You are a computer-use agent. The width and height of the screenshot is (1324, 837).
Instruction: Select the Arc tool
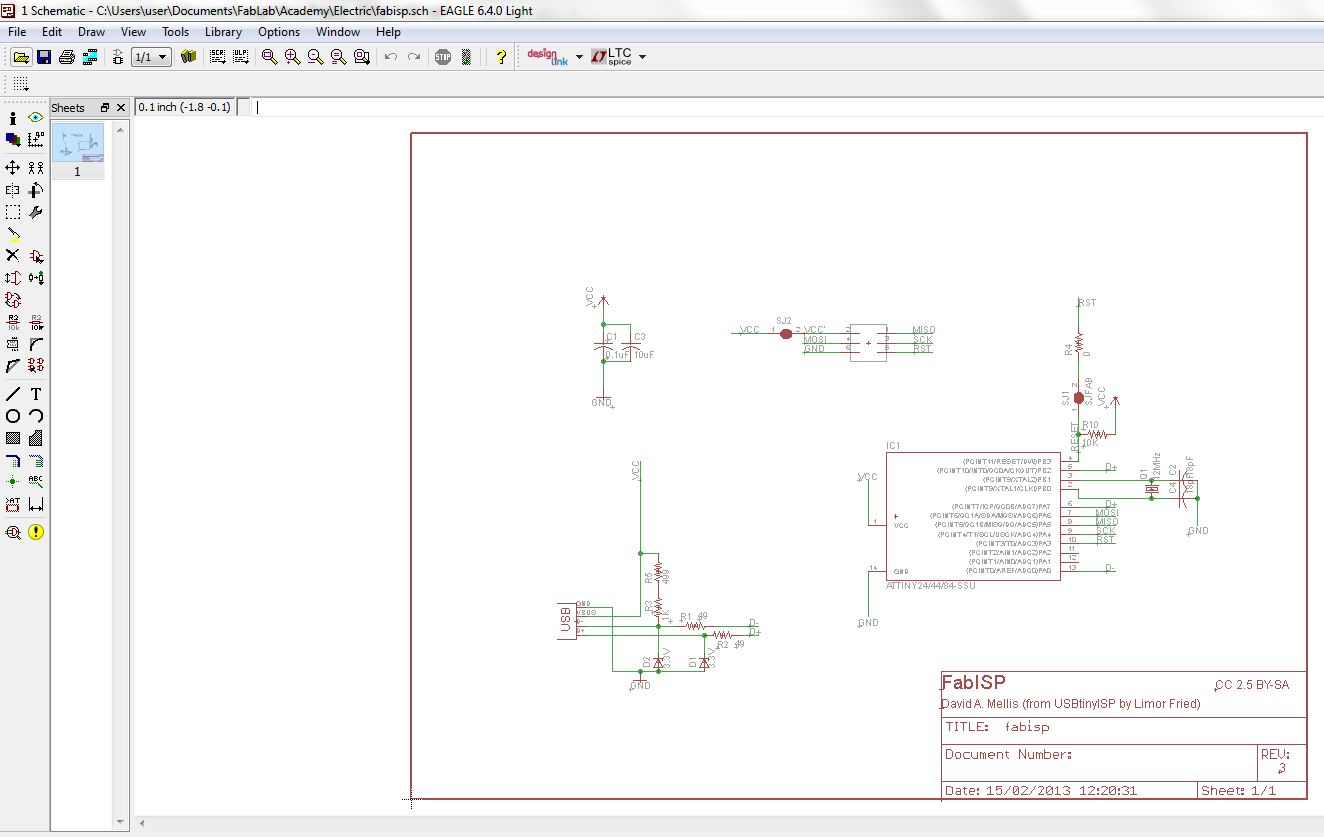[36, 416]
